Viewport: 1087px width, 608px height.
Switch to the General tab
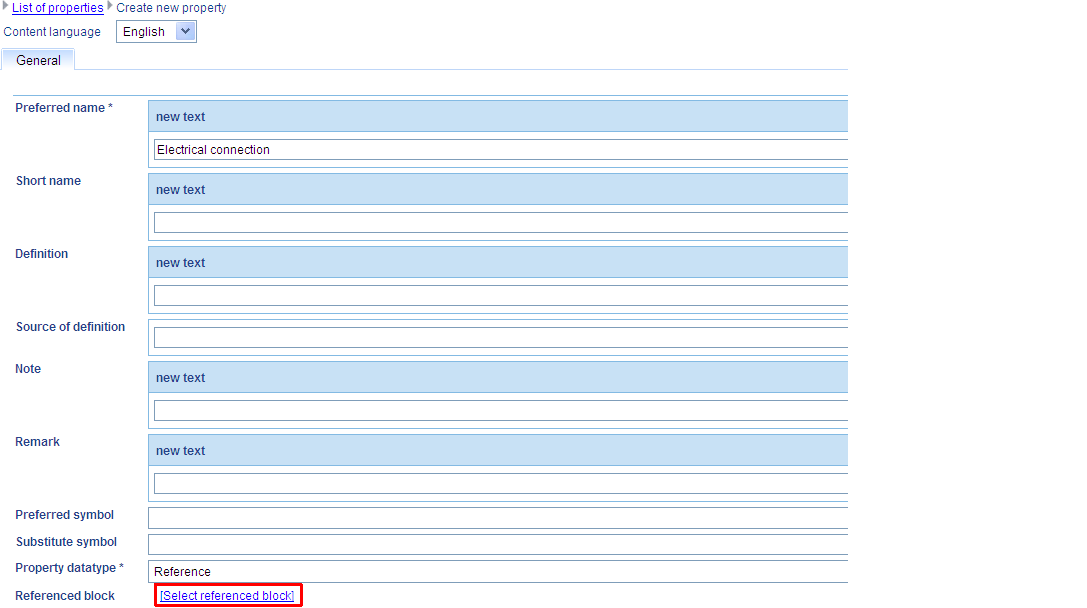tap(38, 61)
